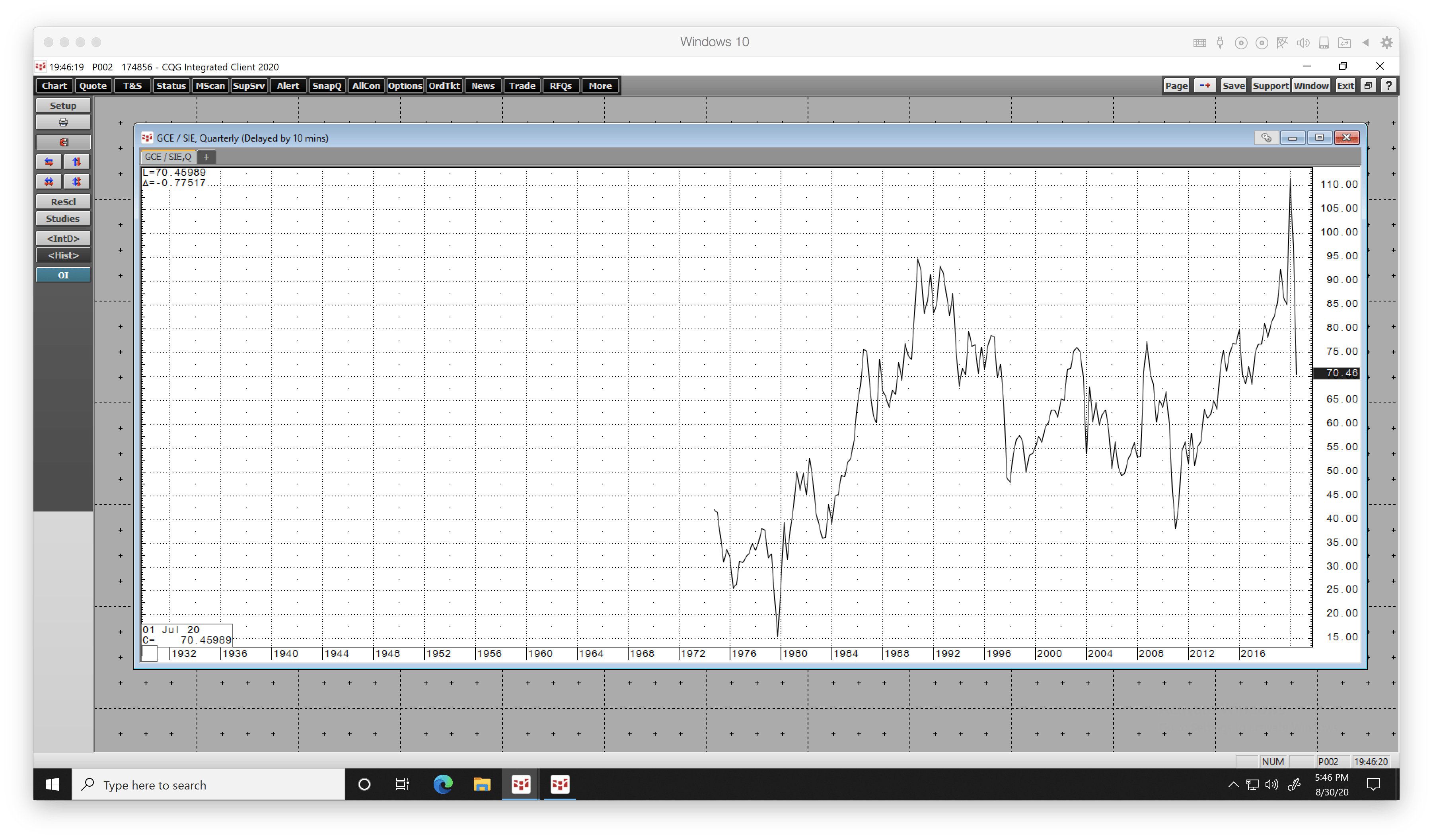The height and width of the screenshot is (840, 1433).
Task: Click the first disc icon in Parallels toolbar
Action: 1241,43
